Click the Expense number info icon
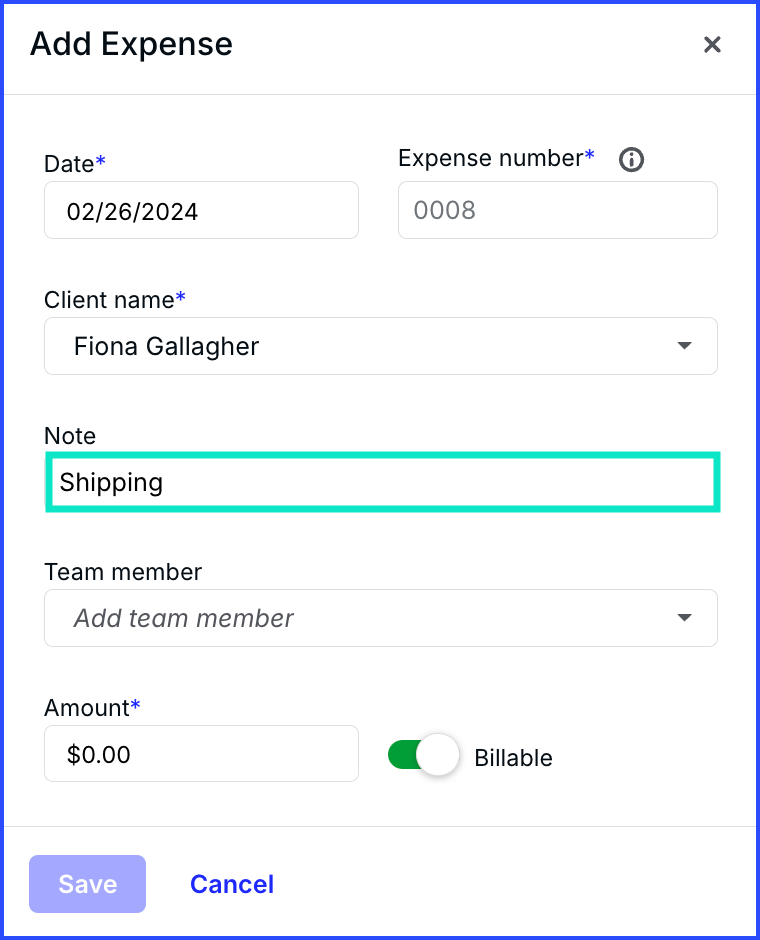The height and width of the screenshot is (940, 760). (631, 159)
